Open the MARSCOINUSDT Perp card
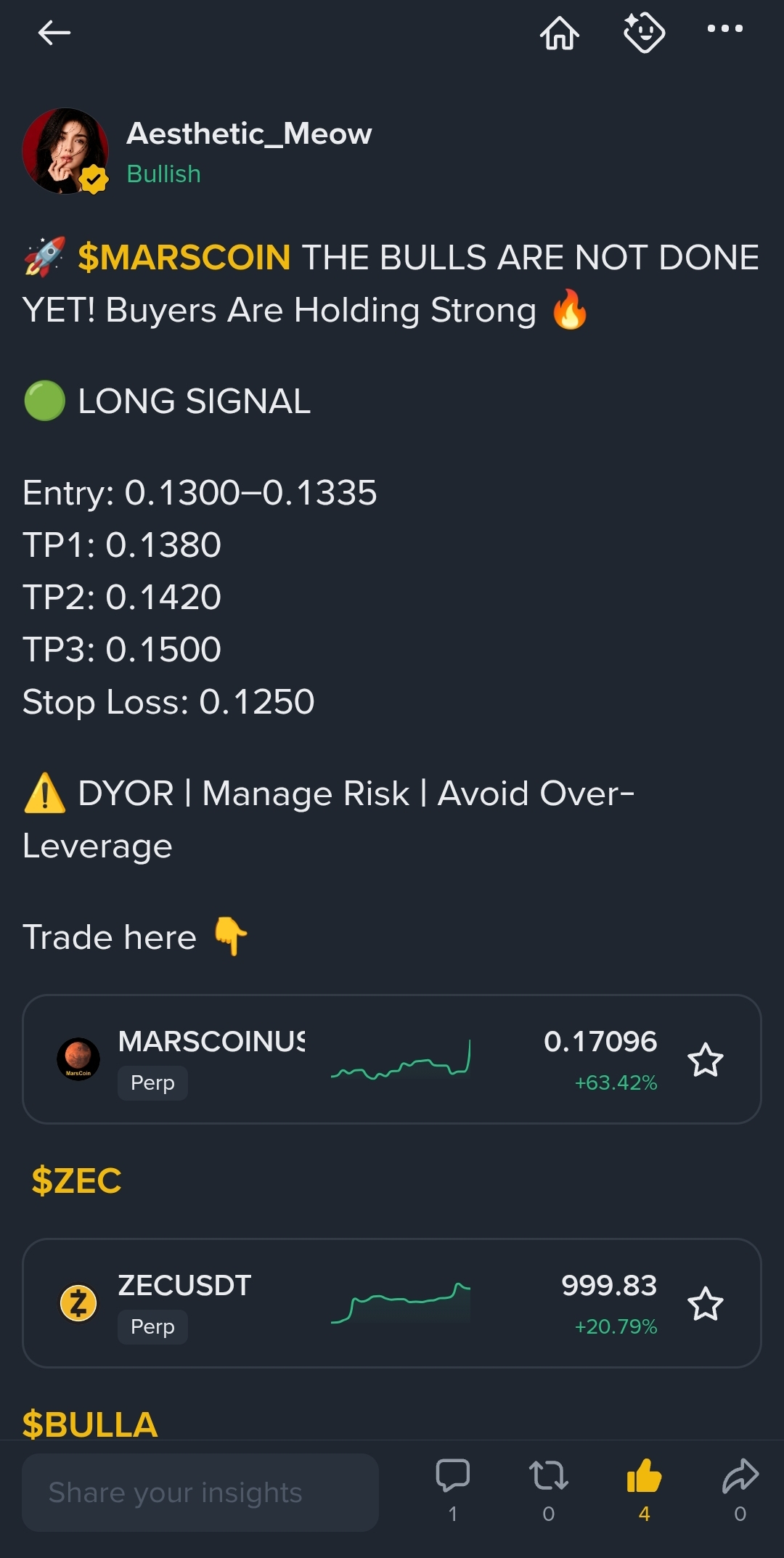 click(392, 1059)
